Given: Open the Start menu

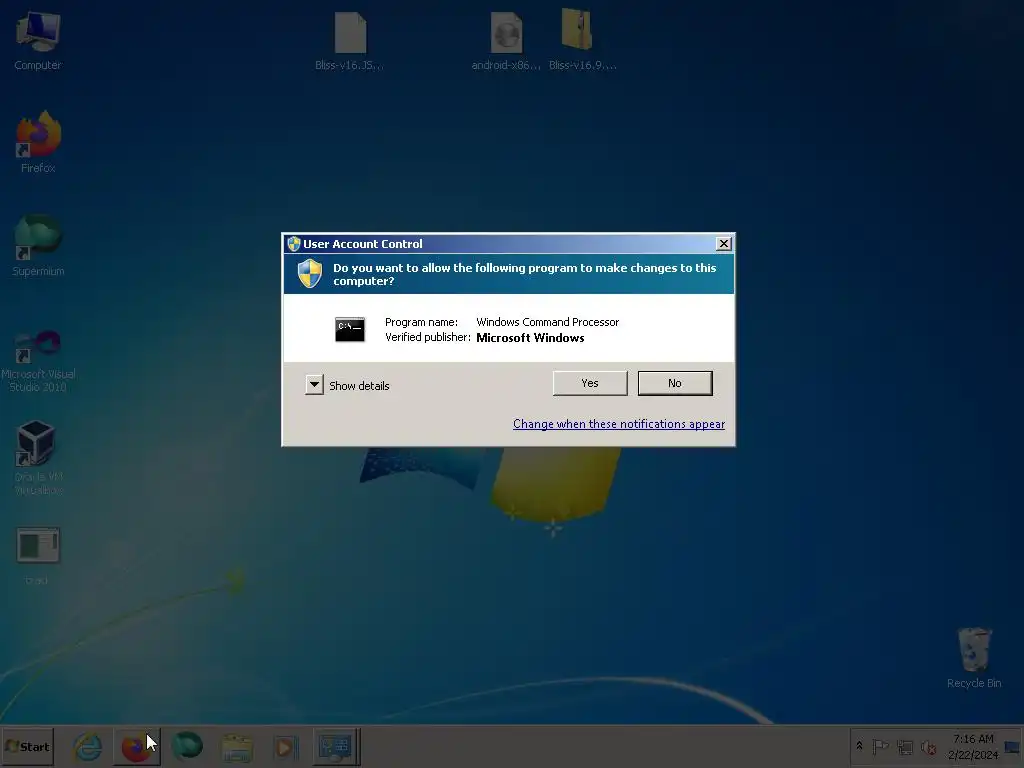Looking at the screenshot, I should tap(27, 746).
